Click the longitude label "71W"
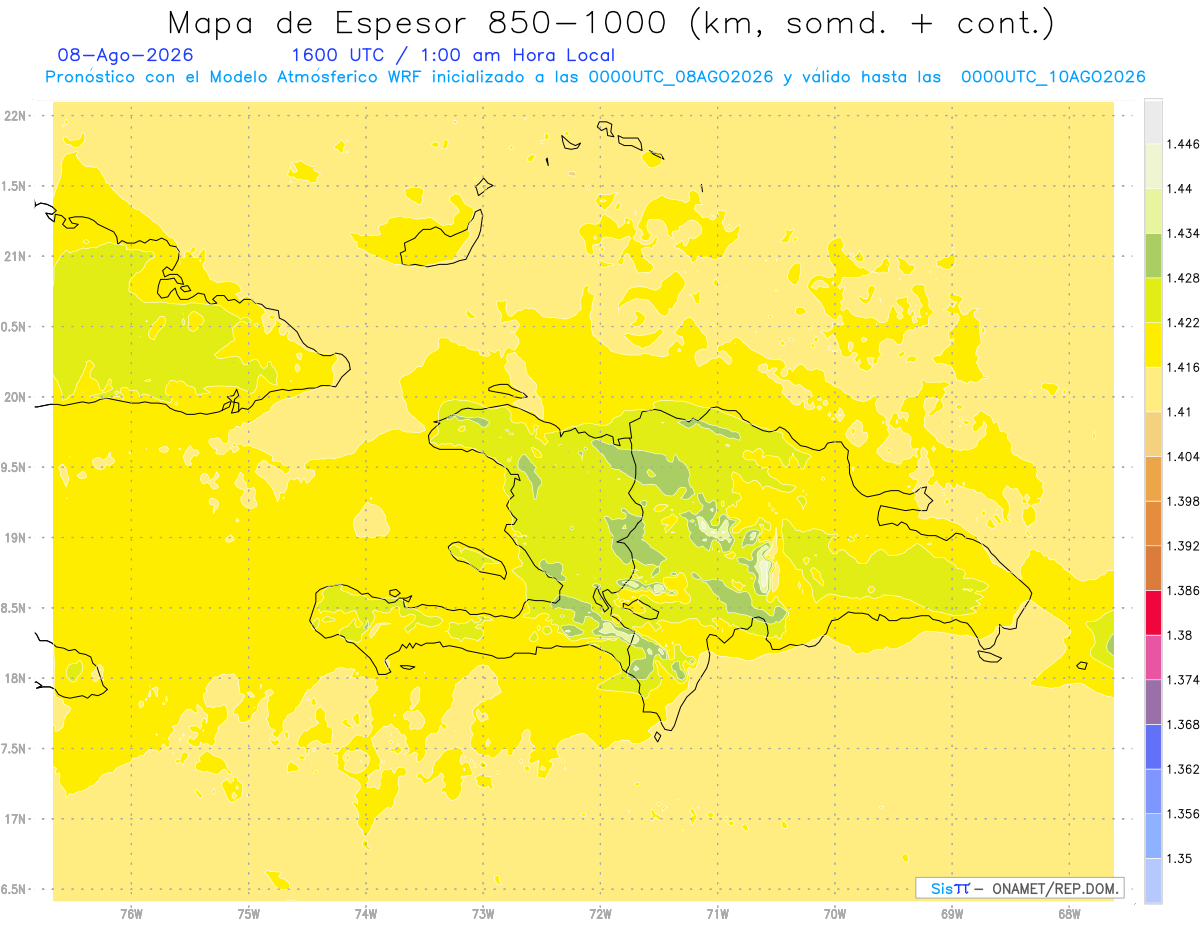The height and width of the screenshot is (927, 1200). (717, 913)
